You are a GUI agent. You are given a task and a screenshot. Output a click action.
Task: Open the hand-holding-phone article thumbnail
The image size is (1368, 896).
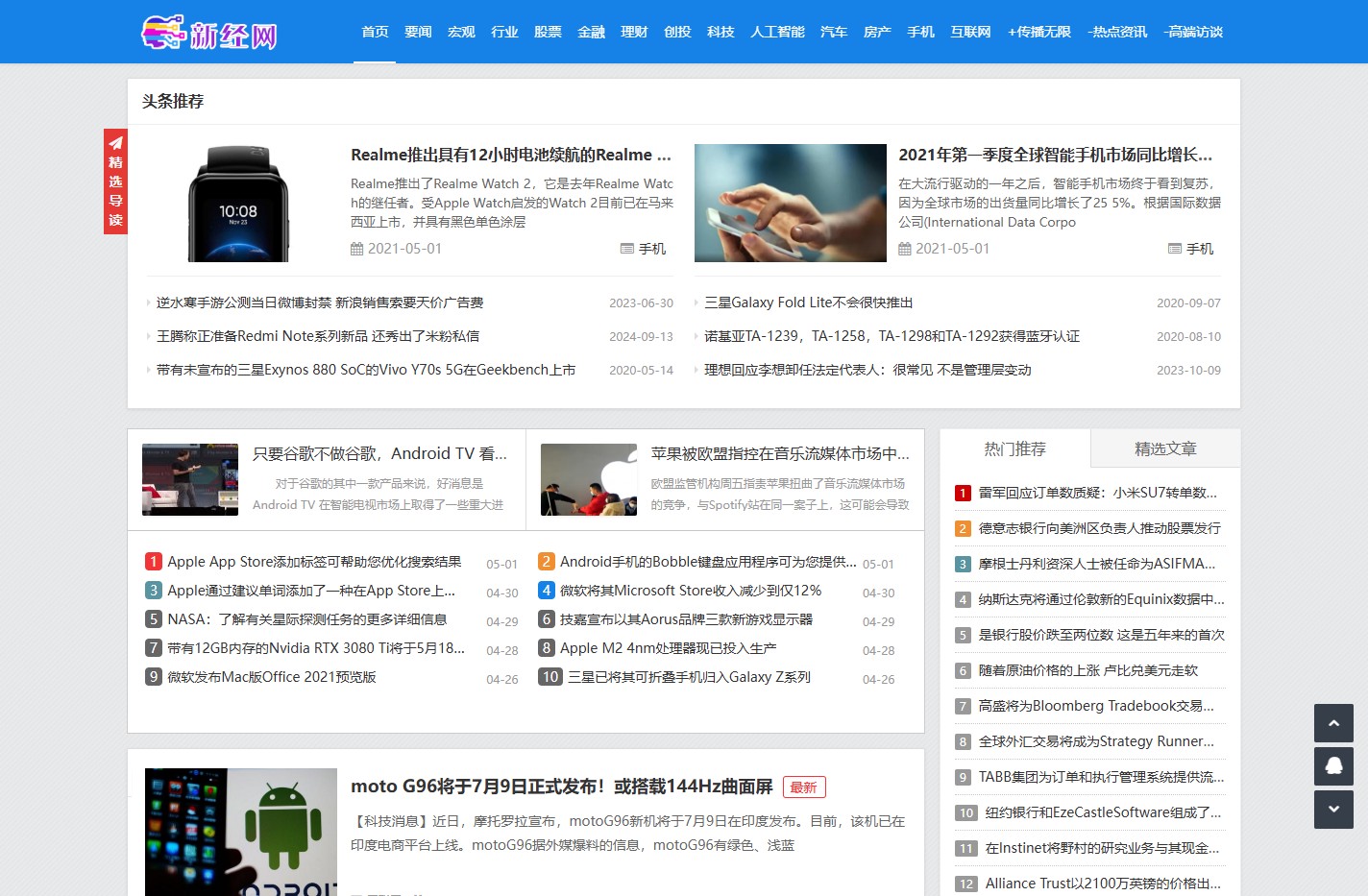coord(791,203)
